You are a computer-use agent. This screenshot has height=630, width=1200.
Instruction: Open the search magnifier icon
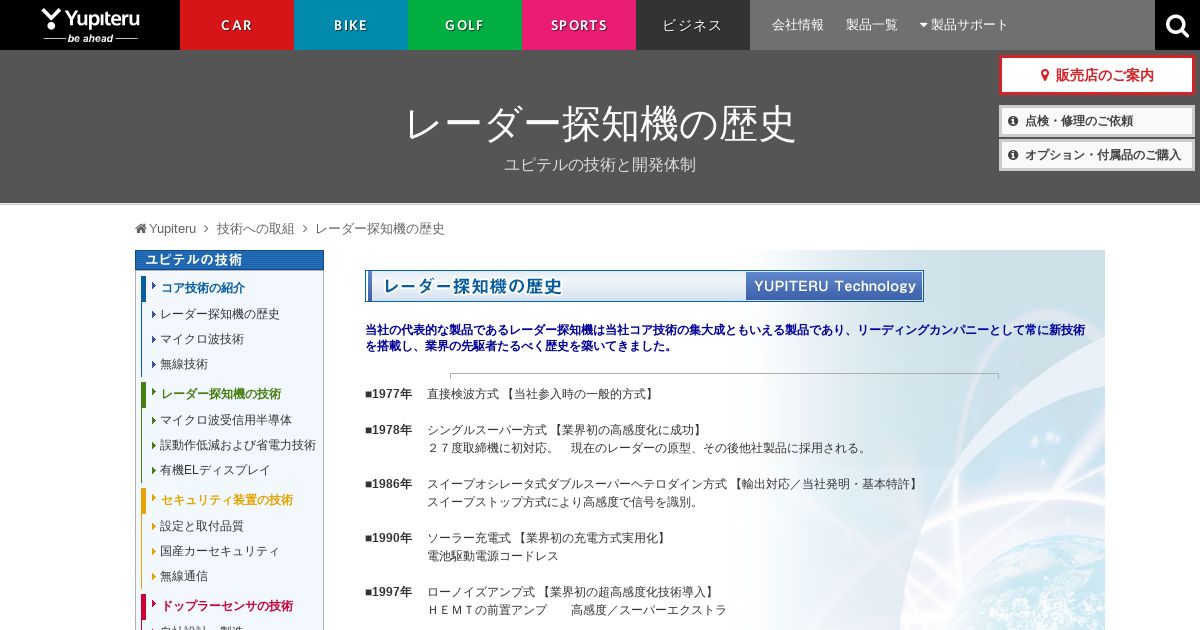tap(1177, 25)
